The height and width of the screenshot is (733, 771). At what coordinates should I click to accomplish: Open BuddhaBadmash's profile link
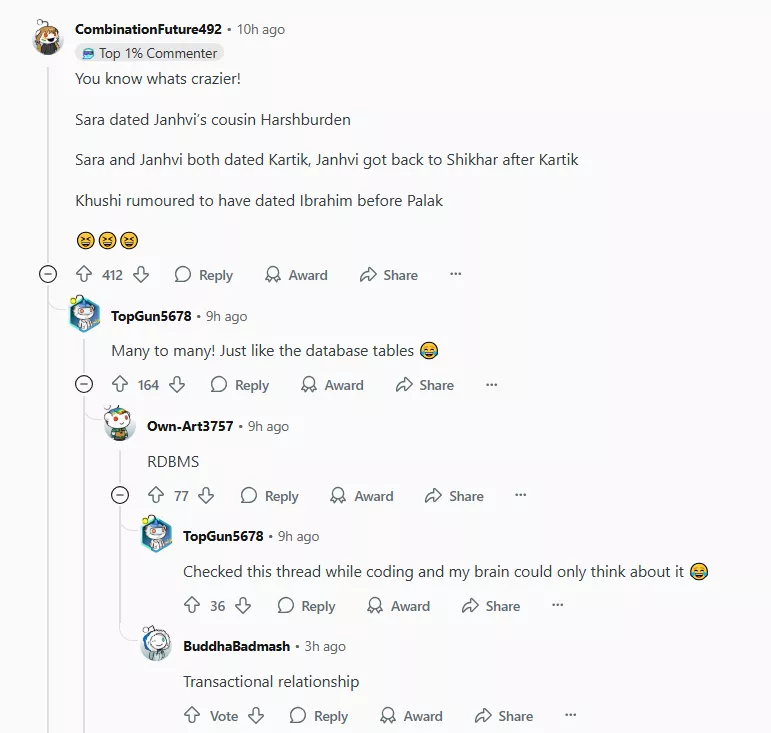(x=236, y=646)
